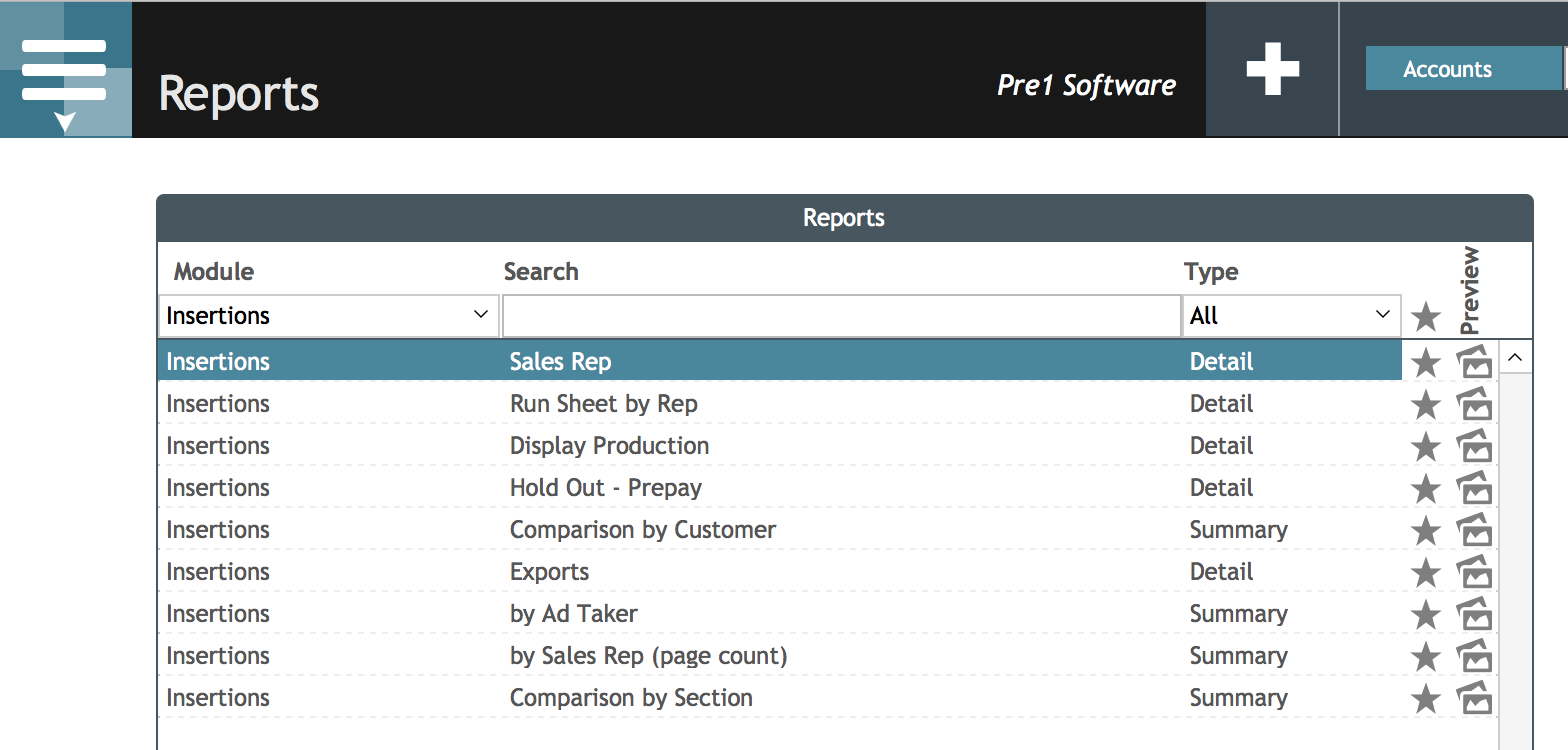
Task: Preview by Sales Rep (page count) report
Action: click(x=1474, y=656)
